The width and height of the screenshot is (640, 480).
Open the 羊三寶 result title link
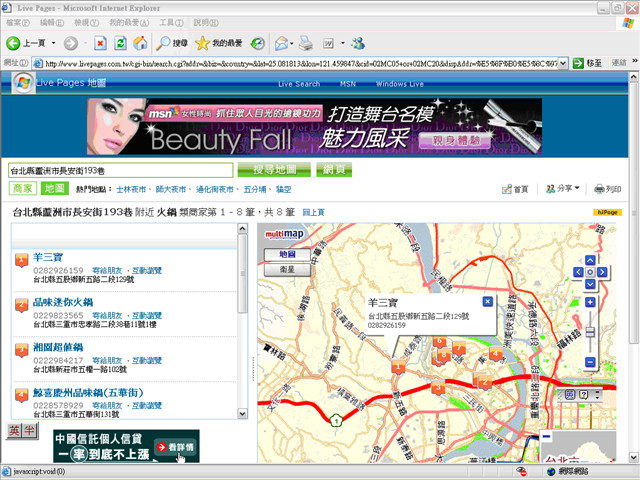[48, 257]
